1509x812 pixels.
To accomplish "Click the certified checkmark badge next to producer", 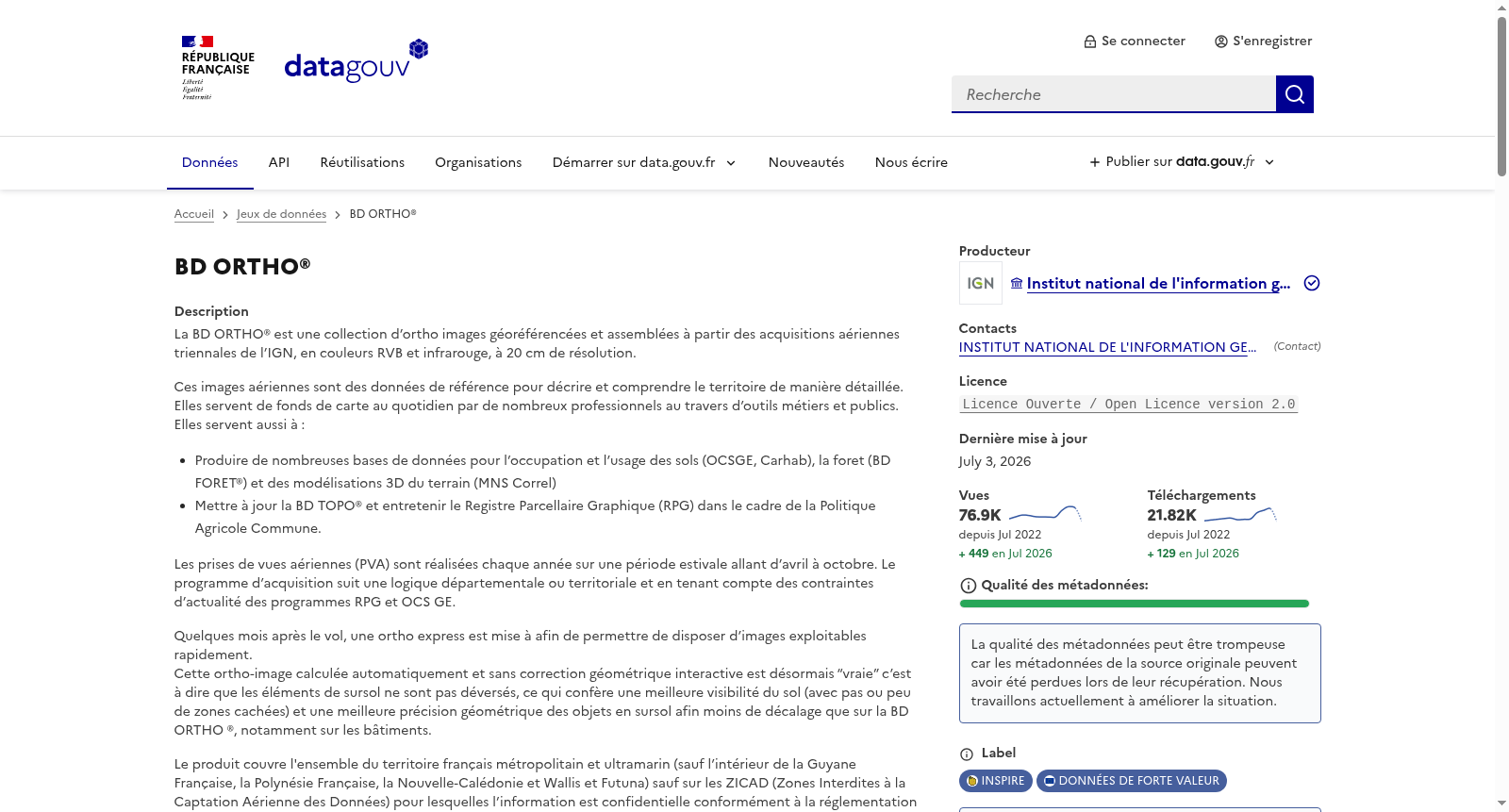I will pyautogui.click(x=1311, y=283).
